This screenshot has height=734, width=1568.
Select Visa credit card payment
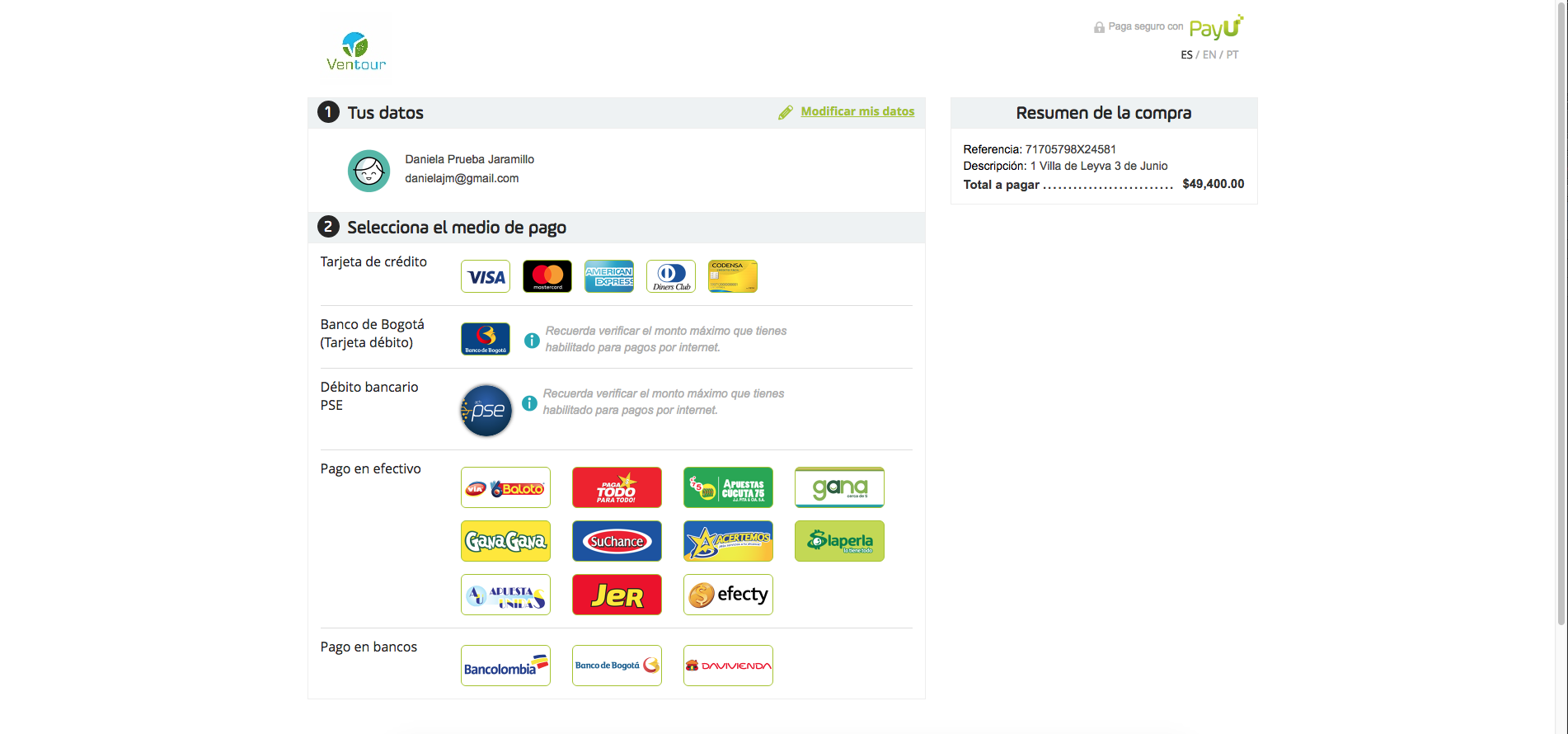click(486, 276)
